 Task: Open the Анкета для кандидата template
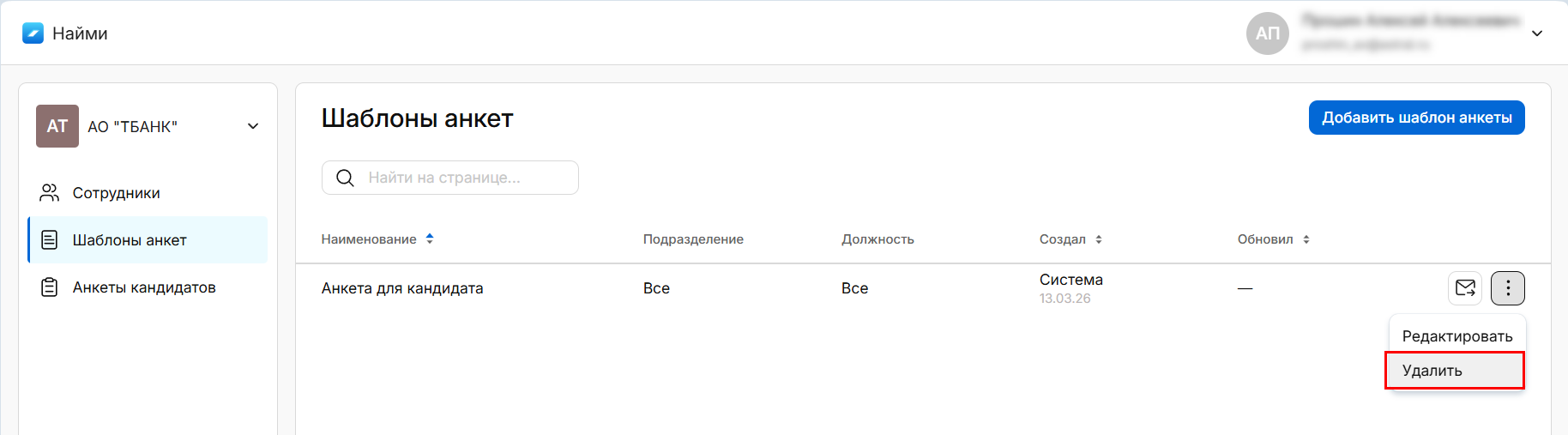tap(402, 288)
